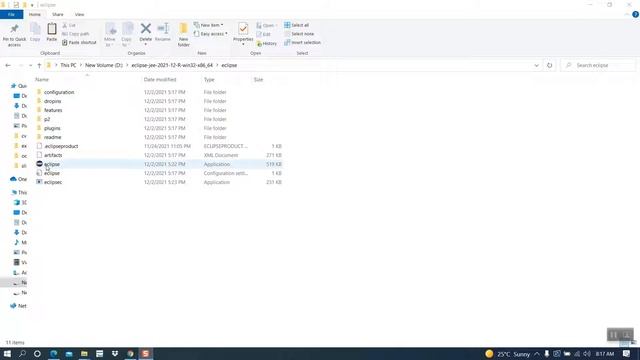Sort by the Name column header
This screenshot has height=360, width=640.
click(42, 80)
